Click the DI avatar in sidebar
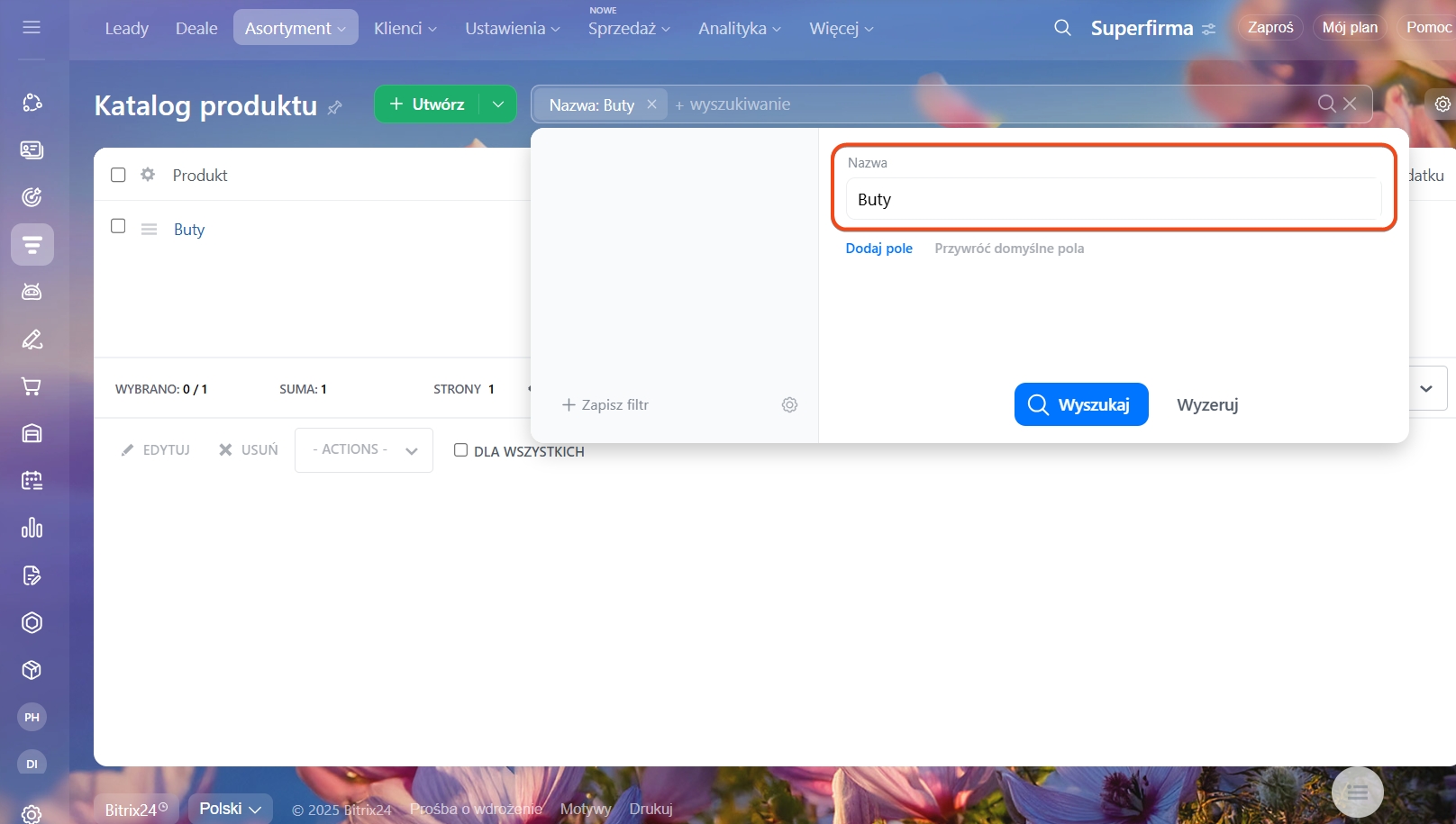This screenshot has width=1456, height=824. pyautogui.click(x=32, y=764)
